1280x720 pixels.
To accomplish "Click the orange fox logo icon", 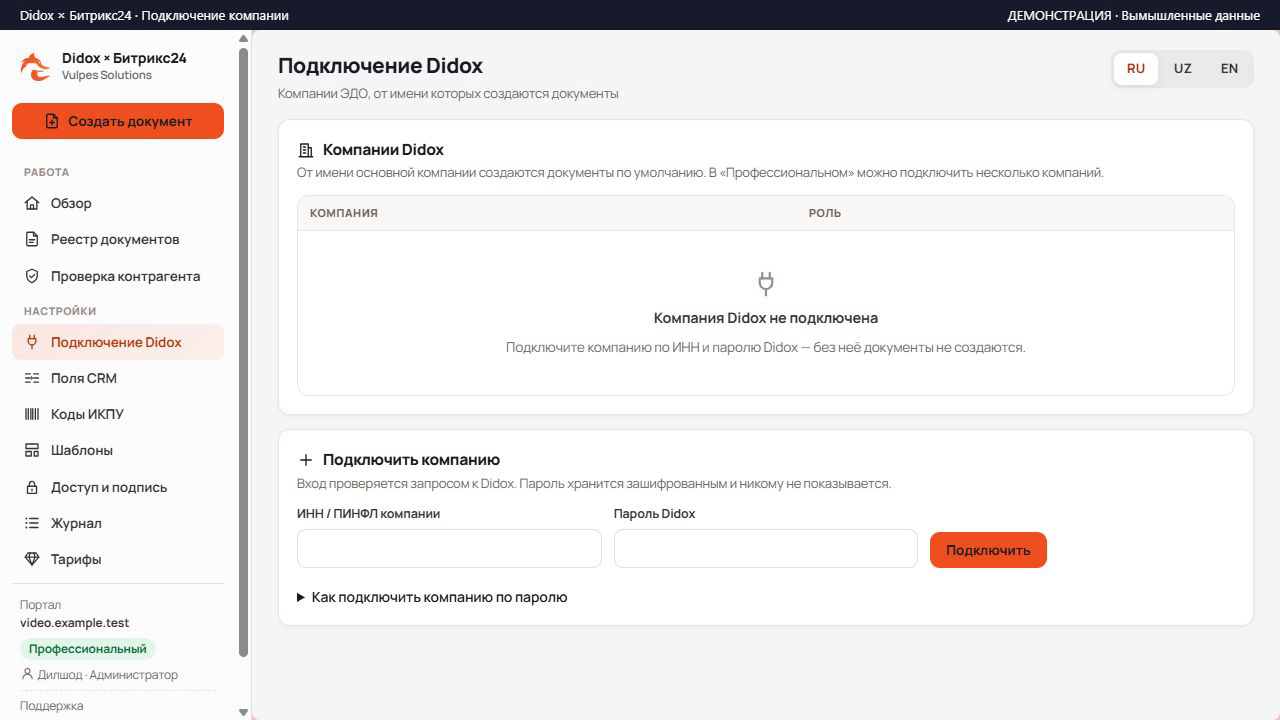I will (x=35, y=67).
